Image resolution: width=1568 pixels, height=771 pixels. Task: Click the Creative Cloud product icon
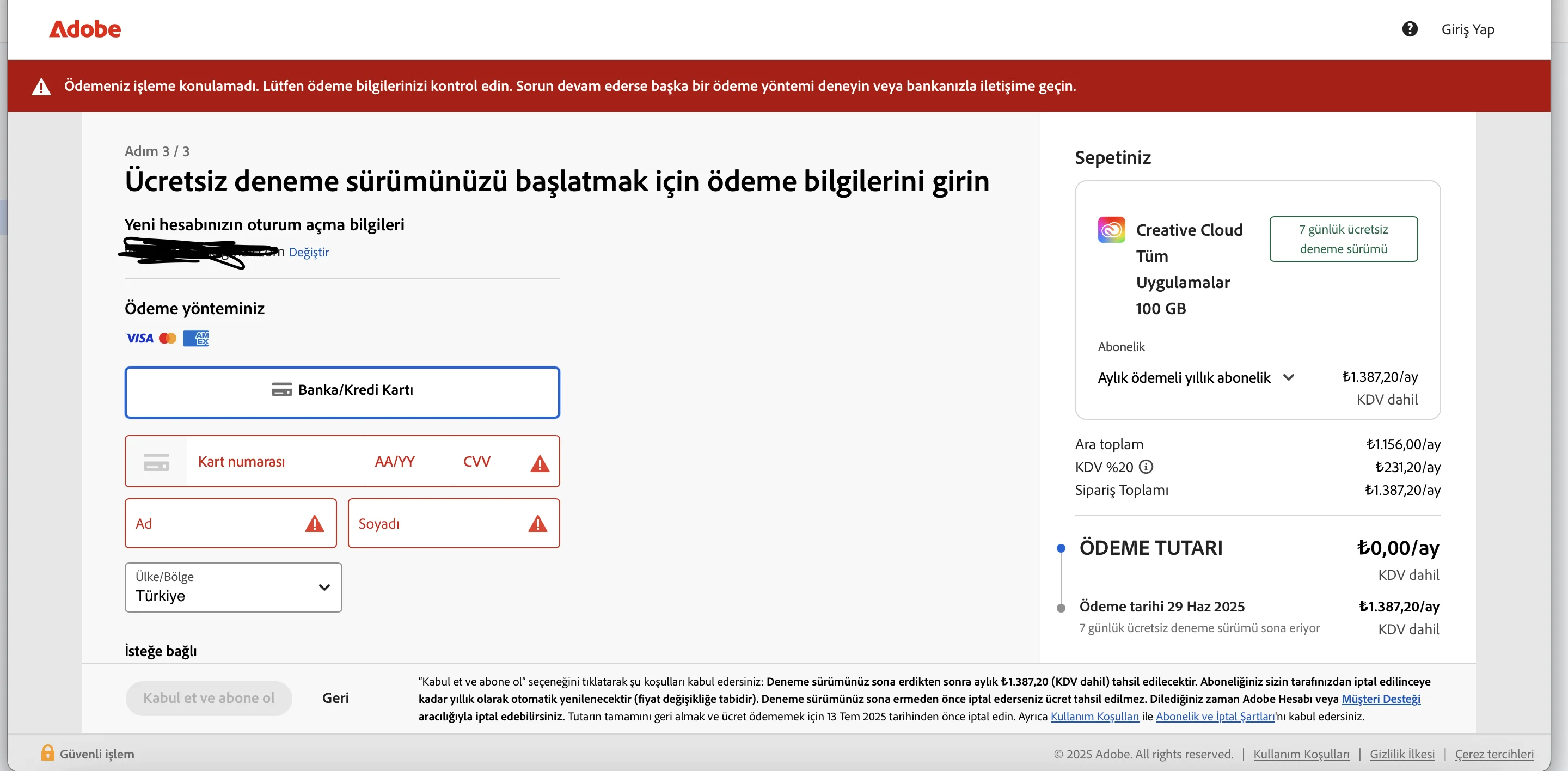[x=1111, y=230]
